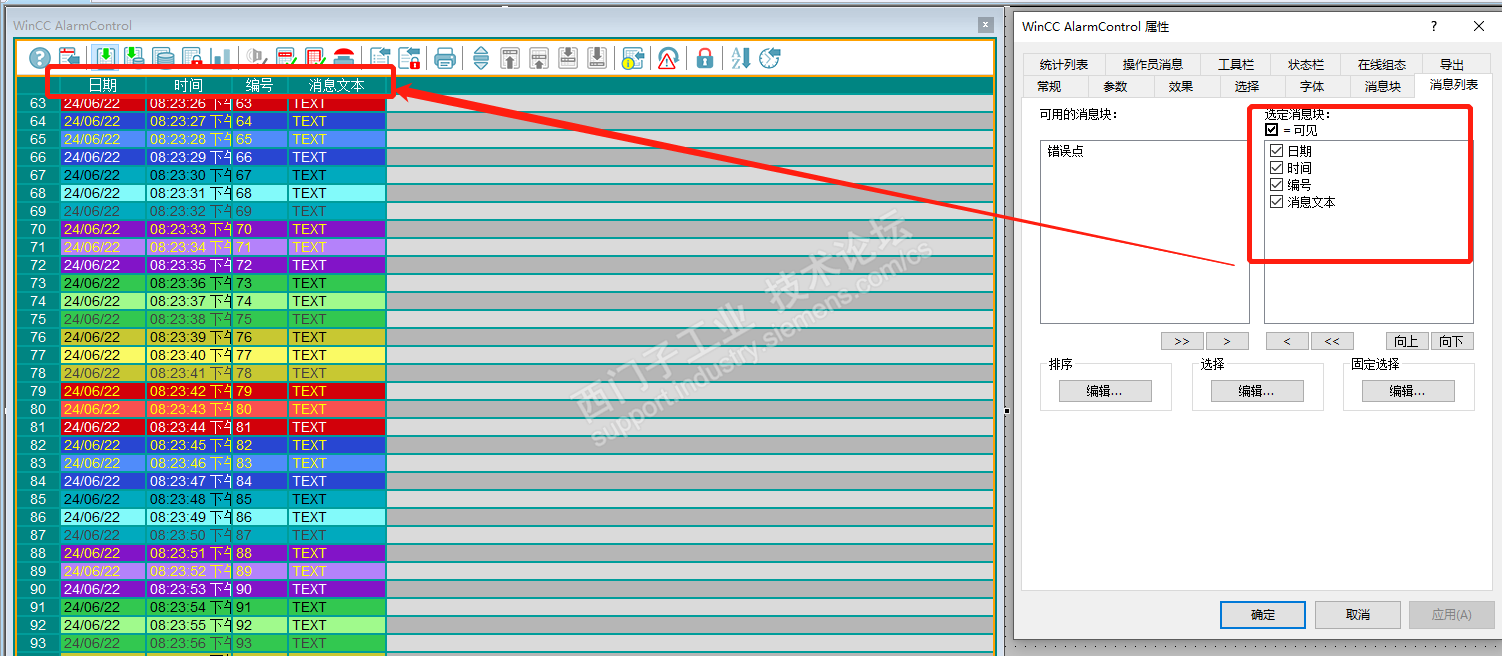
Task: Click the << remove-all button
Action: [x=1332, y=341]
